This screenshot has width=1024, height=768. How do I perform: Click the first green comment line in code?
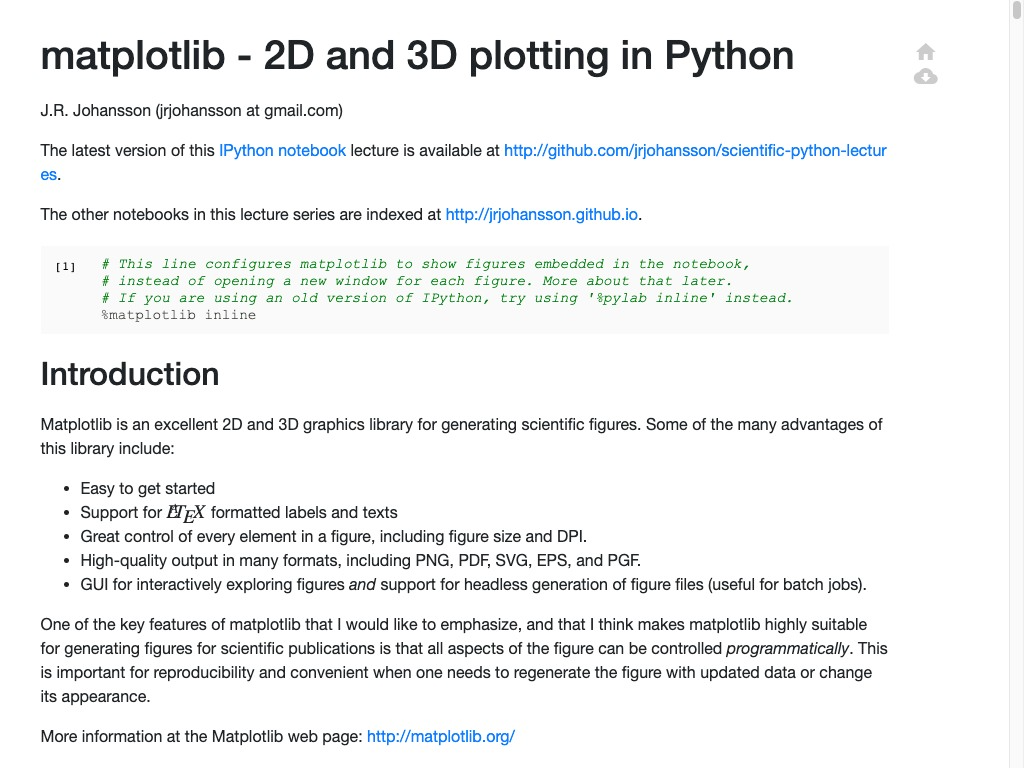click(426, 264)
